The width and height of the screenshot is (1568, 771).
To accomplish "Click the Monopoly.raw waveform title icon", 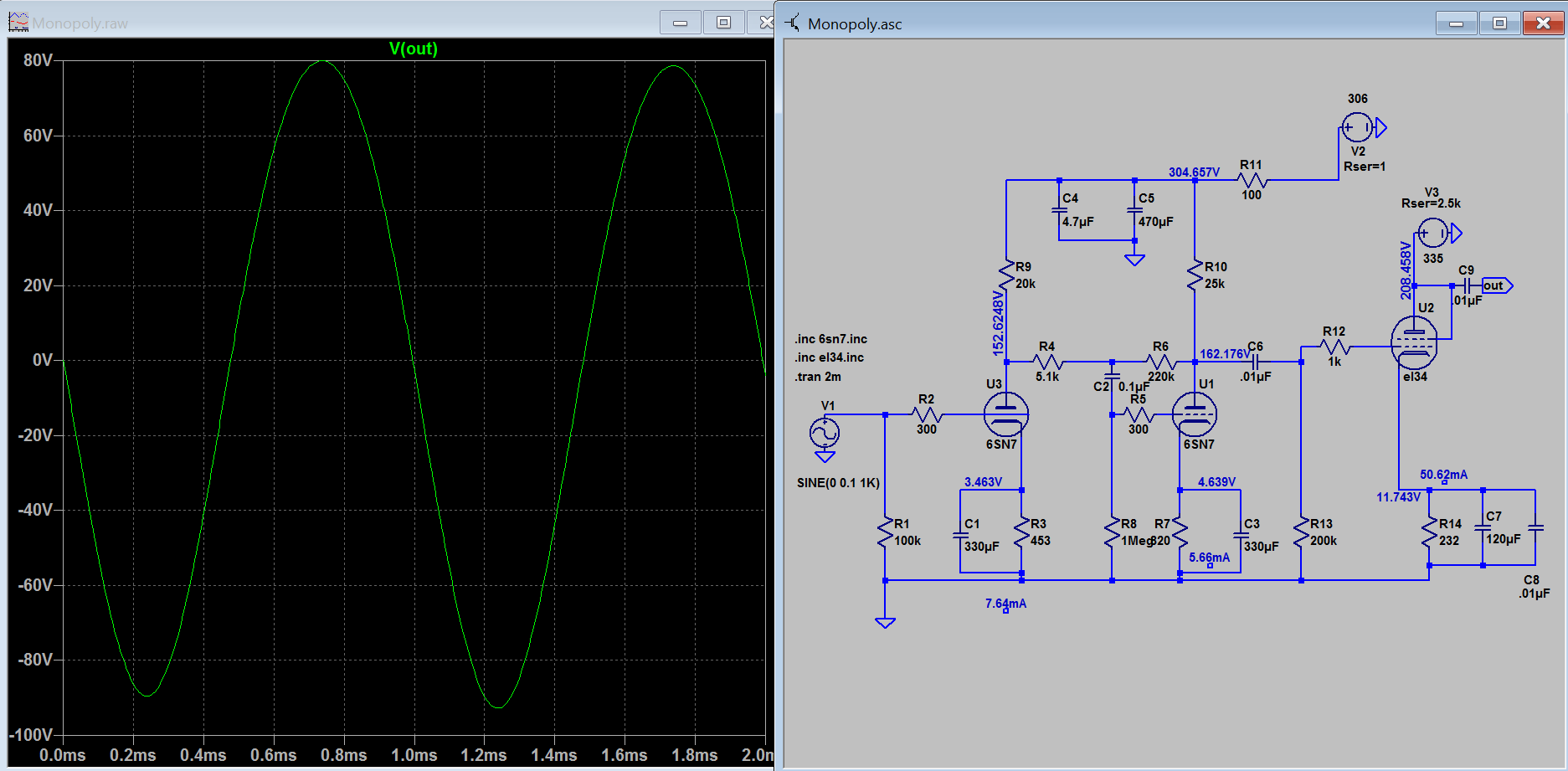I will click(x=18, y=22).
